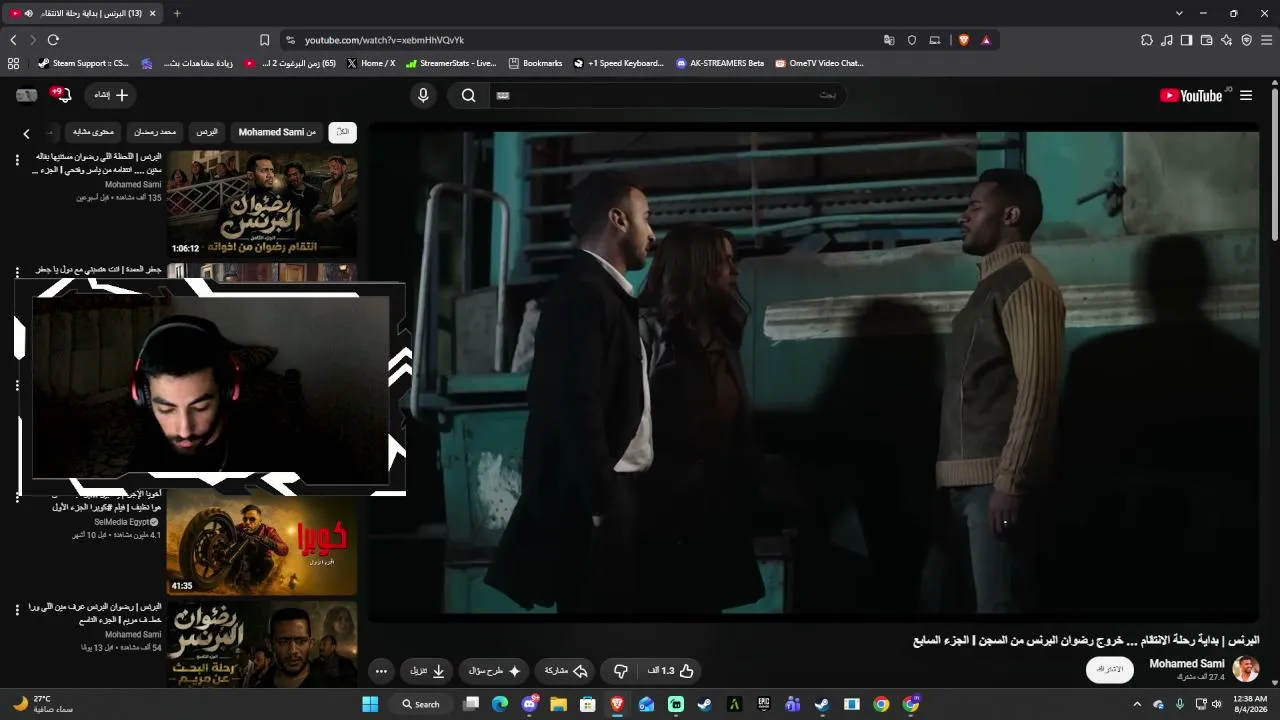Click the youtube.com address bar URL
1280x720 pixels.
(x=384, y=40)
